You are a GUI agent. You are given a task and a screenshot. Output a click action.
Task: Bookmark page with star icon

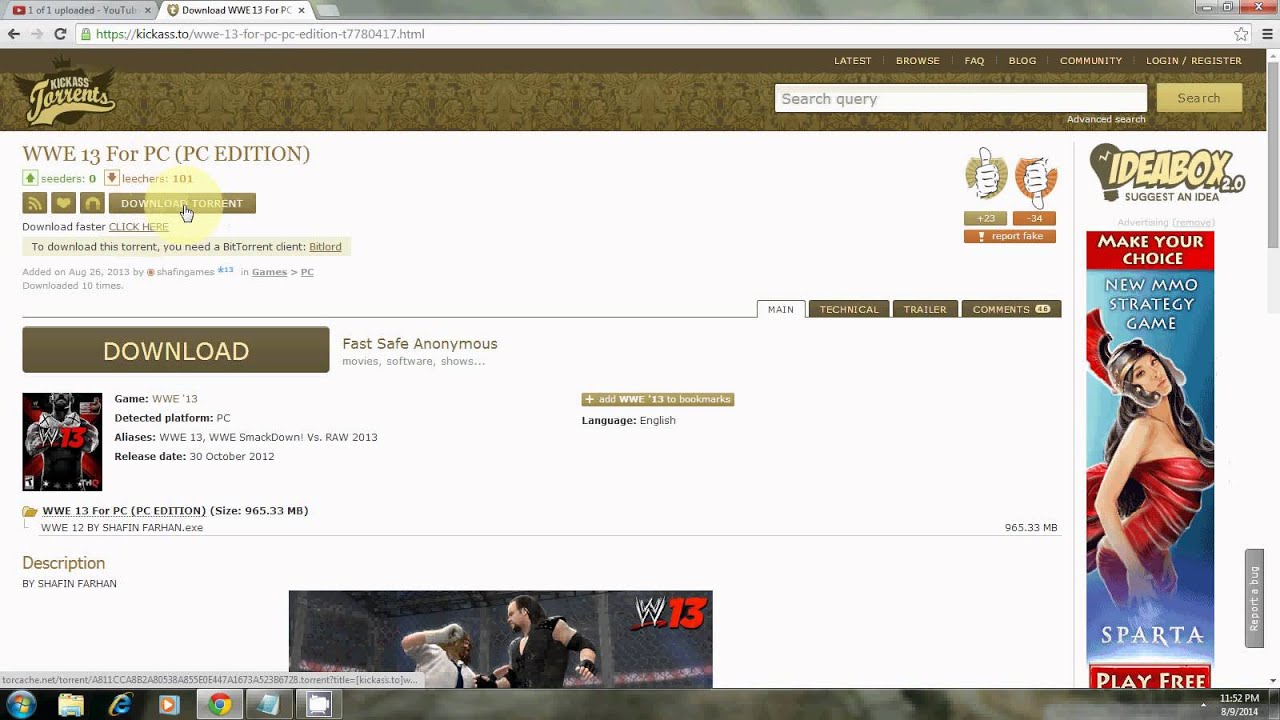point(1241,34)
